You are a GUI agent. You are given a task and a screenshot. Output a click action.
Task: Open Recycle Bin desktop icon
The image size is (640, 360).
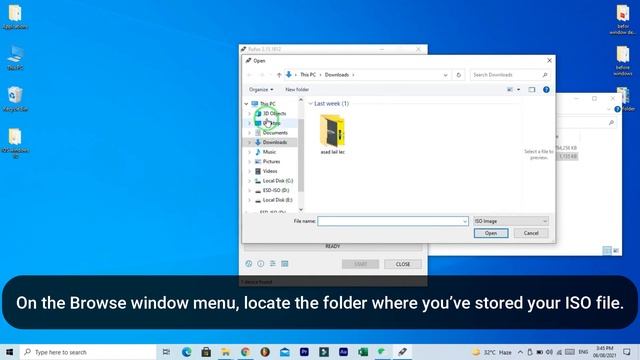tap(15, 99)
